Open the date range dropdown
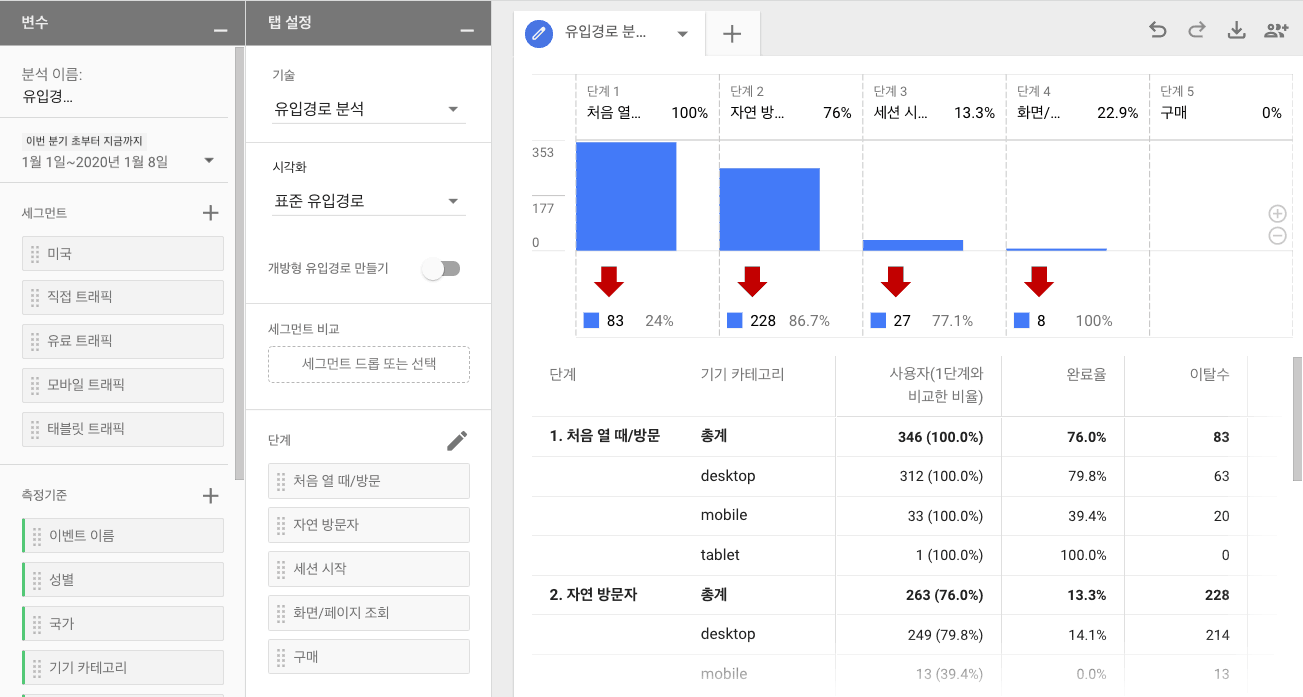The height and width of the screenshot is (697, 1303). click(209, 160)
